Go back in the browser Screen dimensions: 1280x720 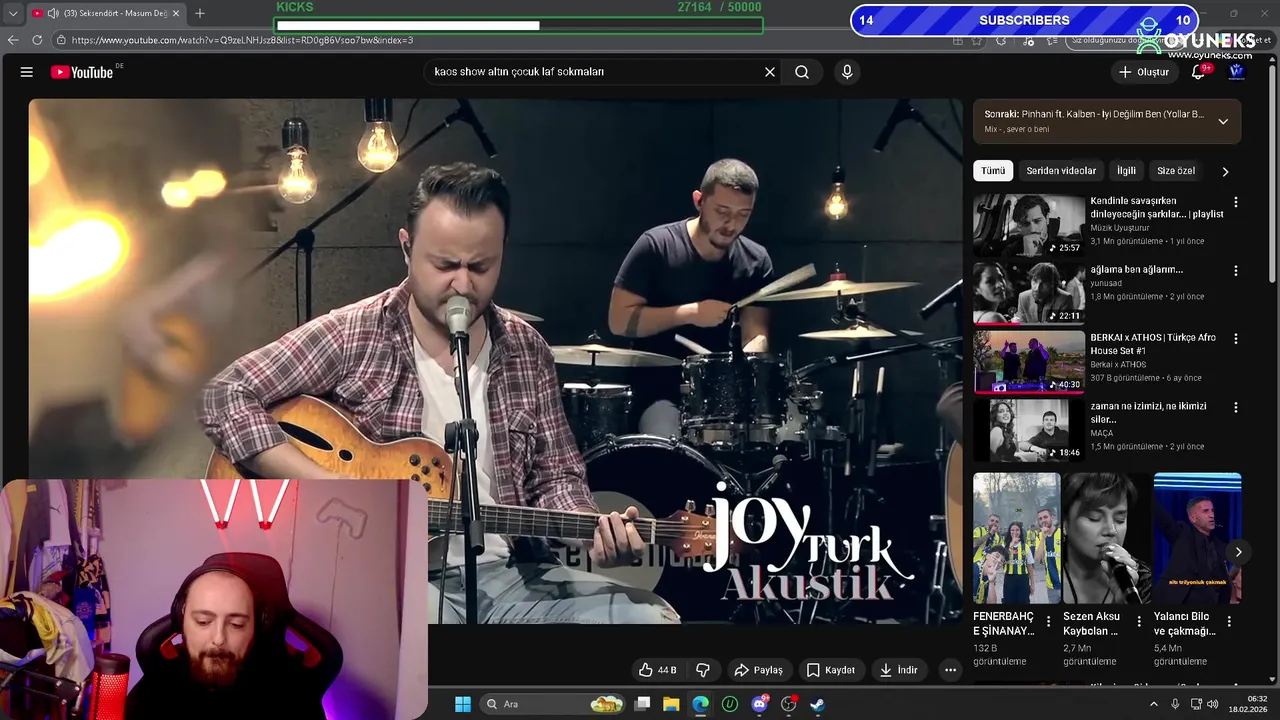(13, 40)
